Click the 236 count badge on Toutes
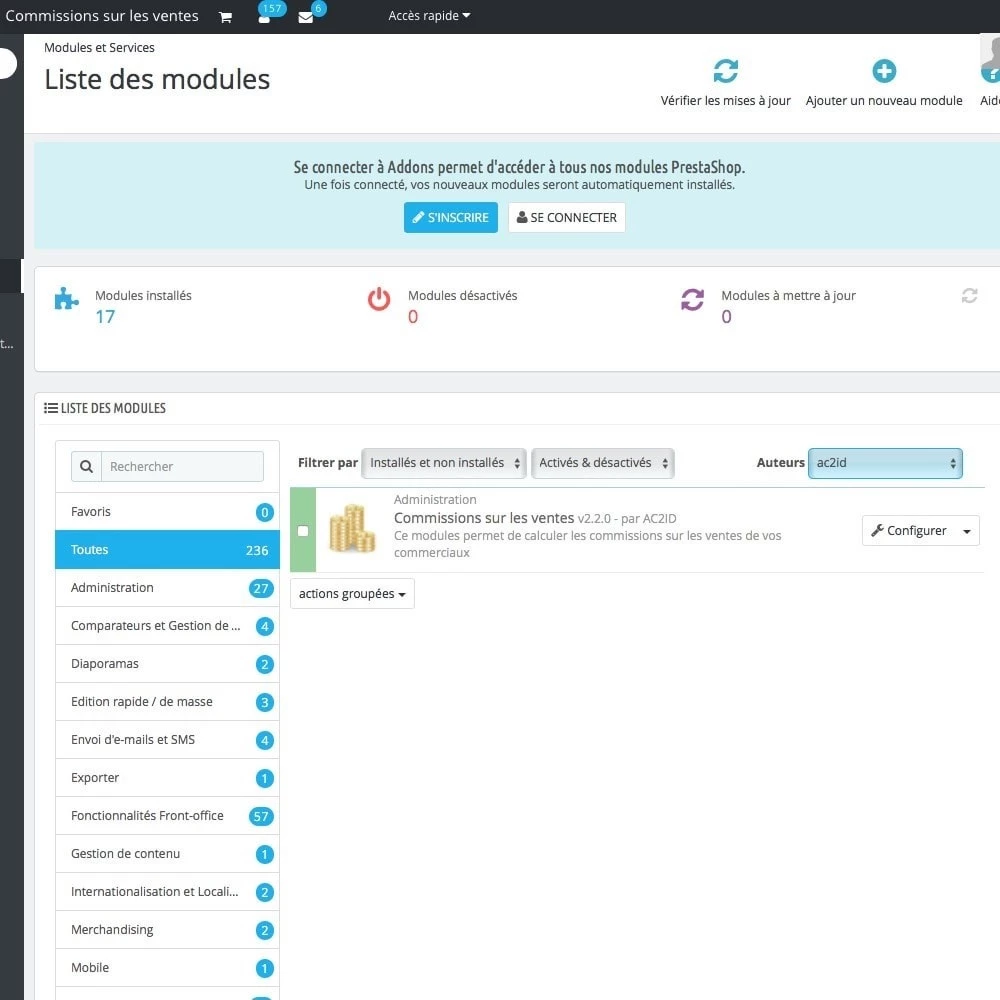 [x=257, y=550]
